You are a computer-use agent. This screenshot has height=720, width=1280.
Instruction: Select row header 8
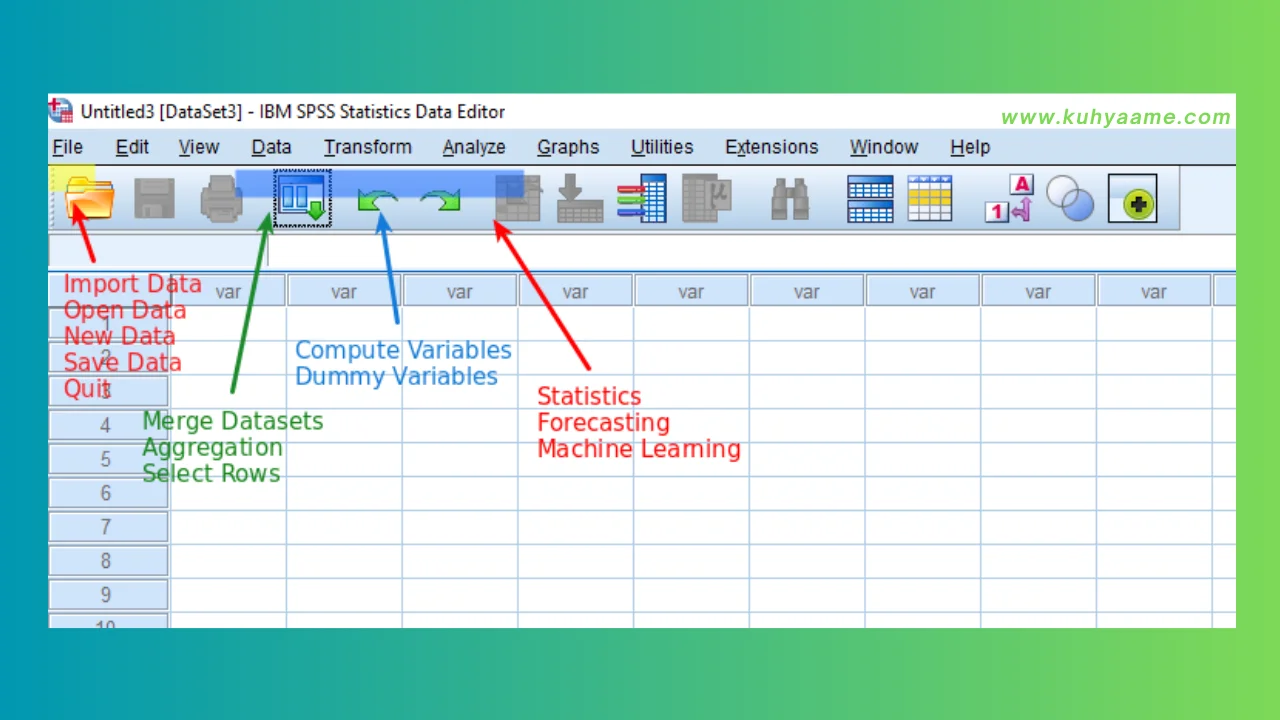coord(108,561)
